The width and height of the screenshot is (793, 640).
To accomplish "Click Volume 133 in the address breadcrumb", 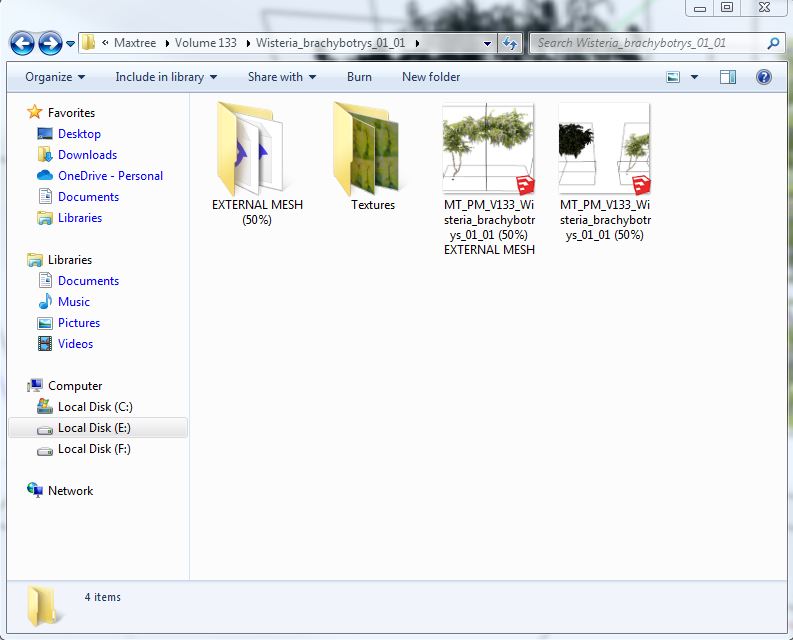I will (x=205, y=44).
